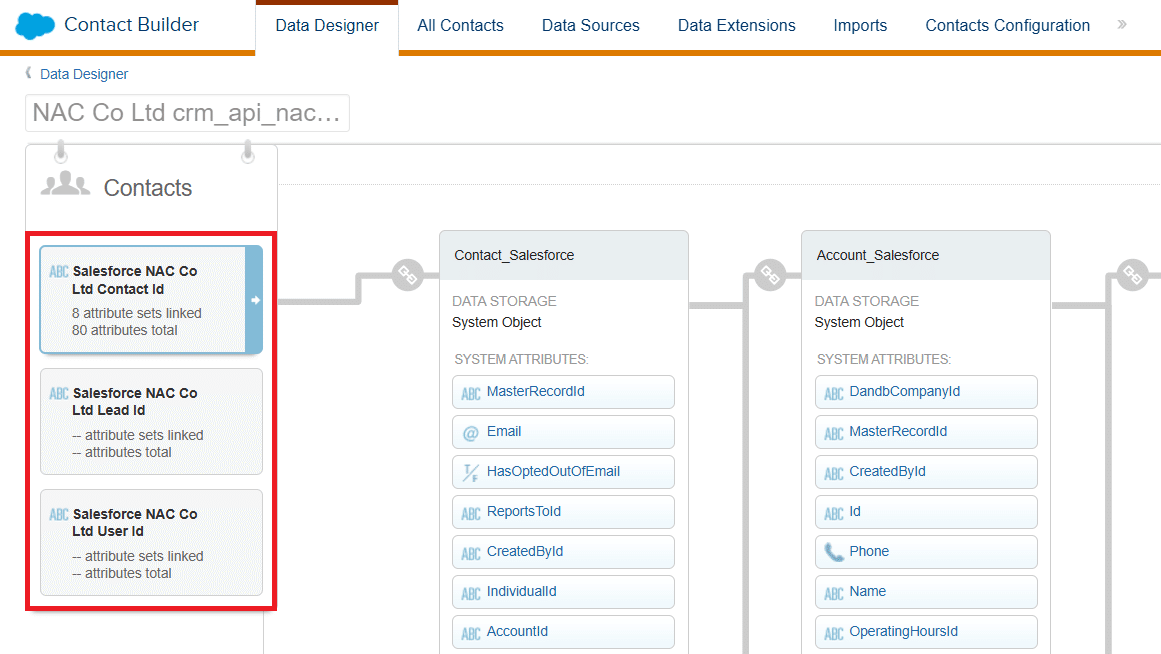The height and width of the screenshot is (654, 1161).
Task: Click ABC icon on User Id card
Action: tap(58, 515)
